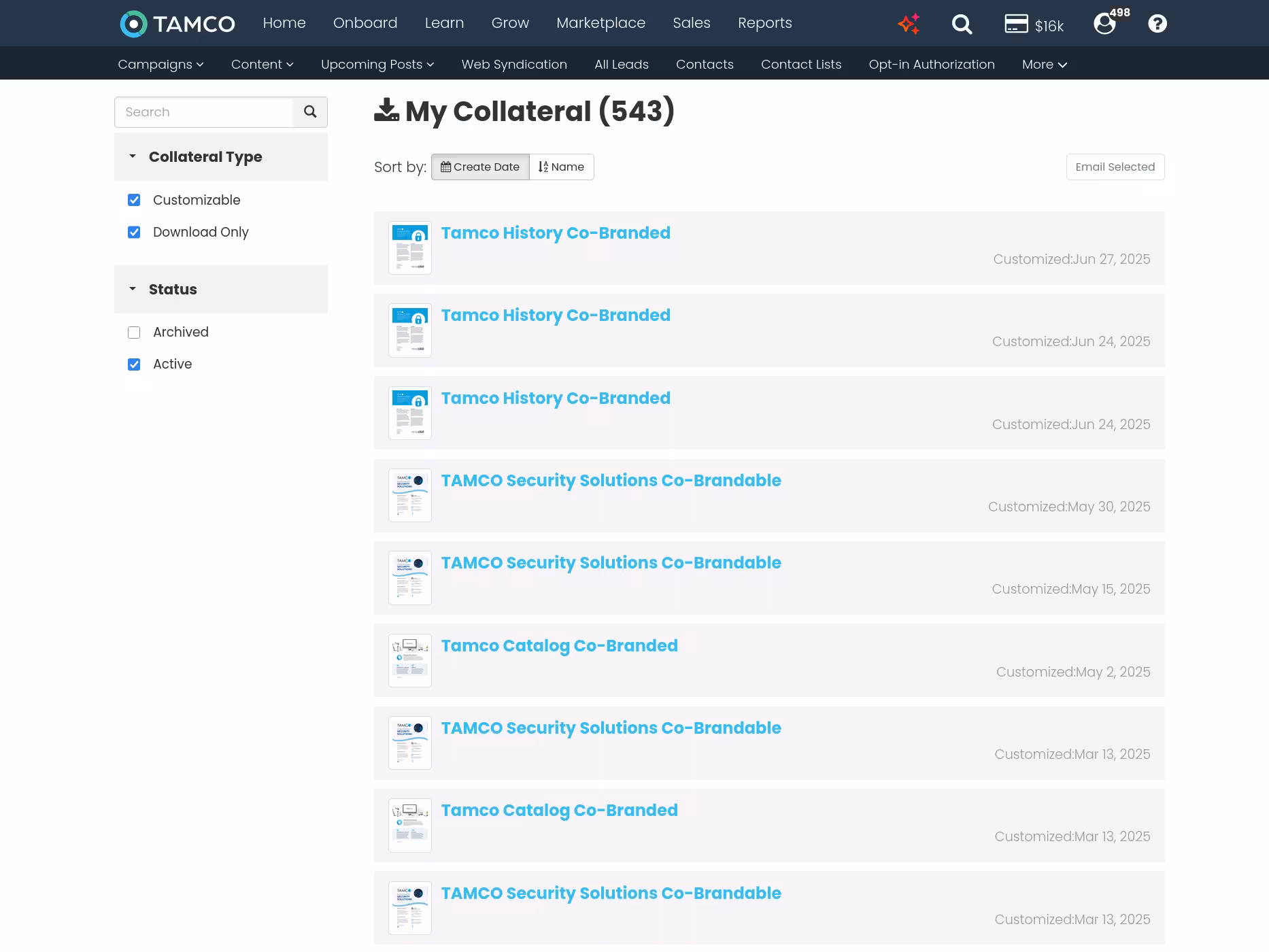Submit collateral search with magnifier button
The height and width of the screenshot is (952, 1269).
pyautogui.click(x=310, y=112)
